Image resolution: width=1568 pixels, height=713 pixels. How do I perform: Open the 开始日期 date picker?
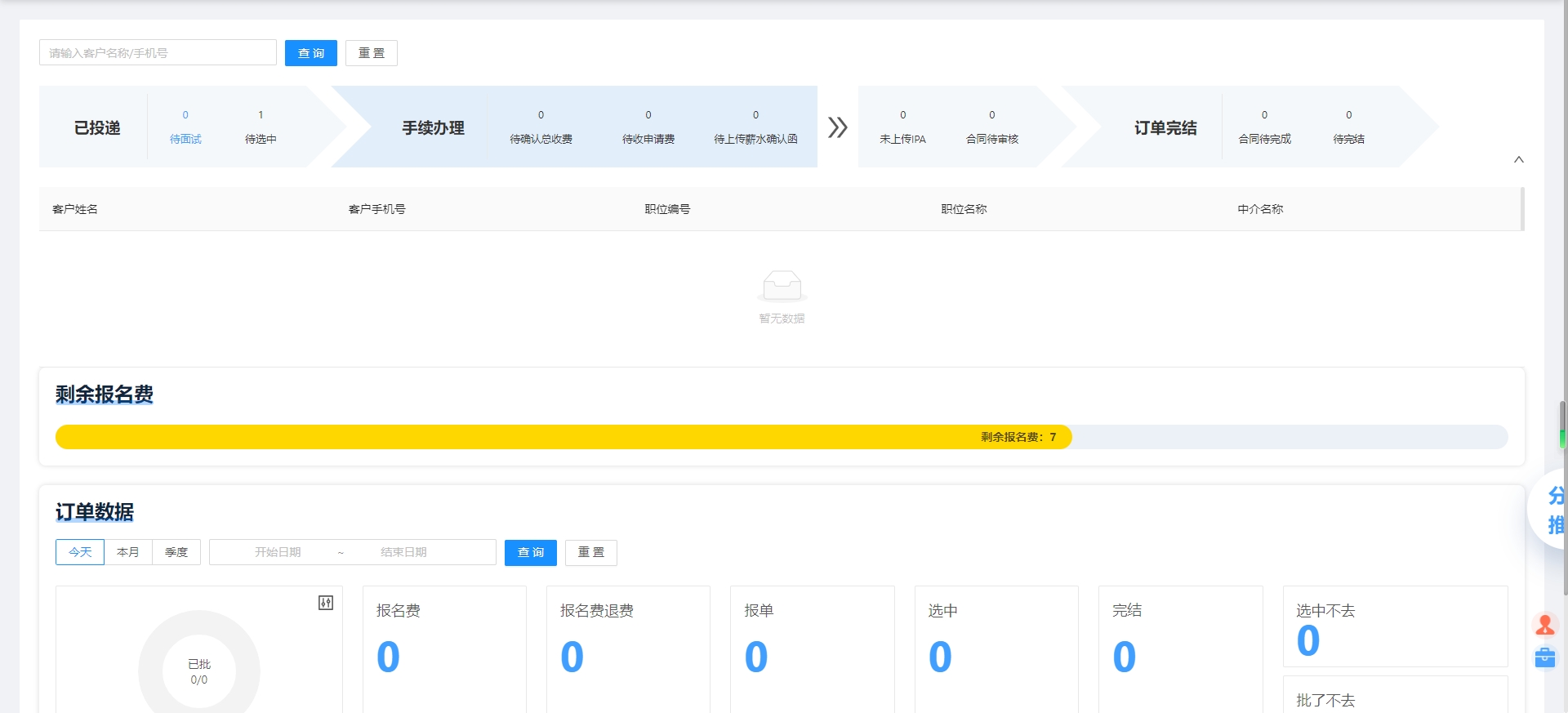coord(278,552)
